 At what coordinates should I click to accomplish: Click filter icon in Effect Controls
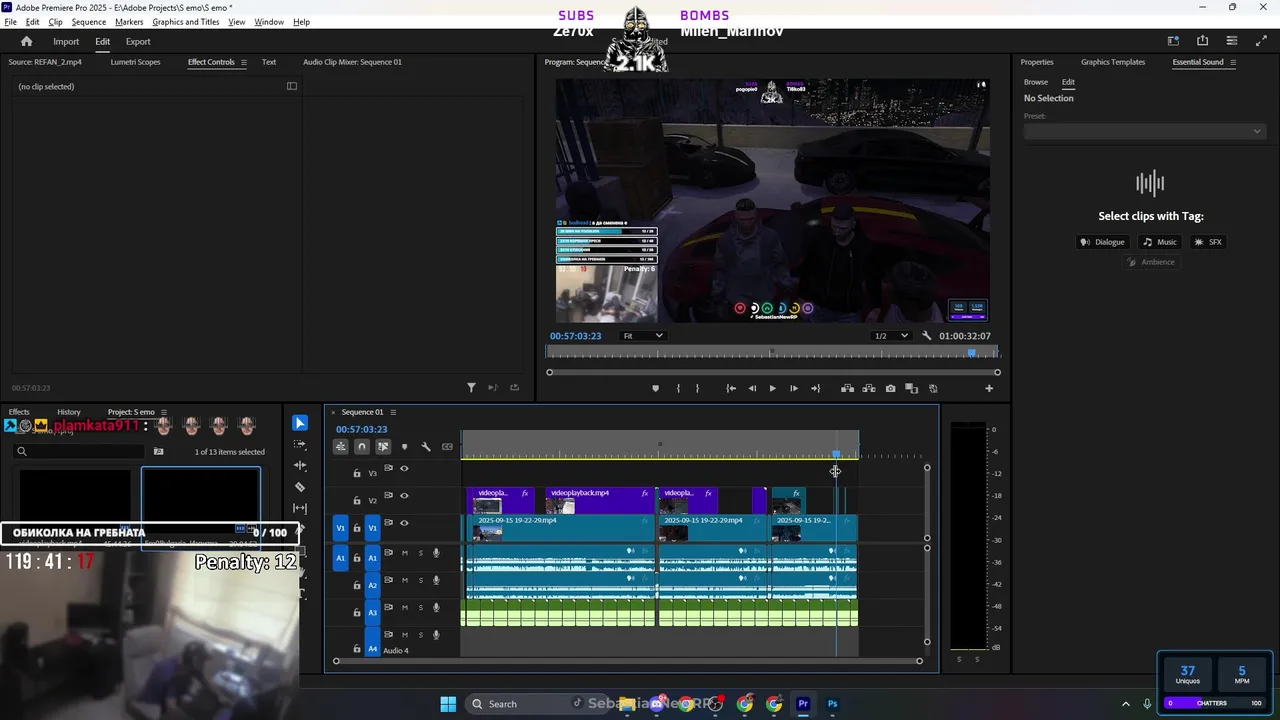(x=471, y=387)
